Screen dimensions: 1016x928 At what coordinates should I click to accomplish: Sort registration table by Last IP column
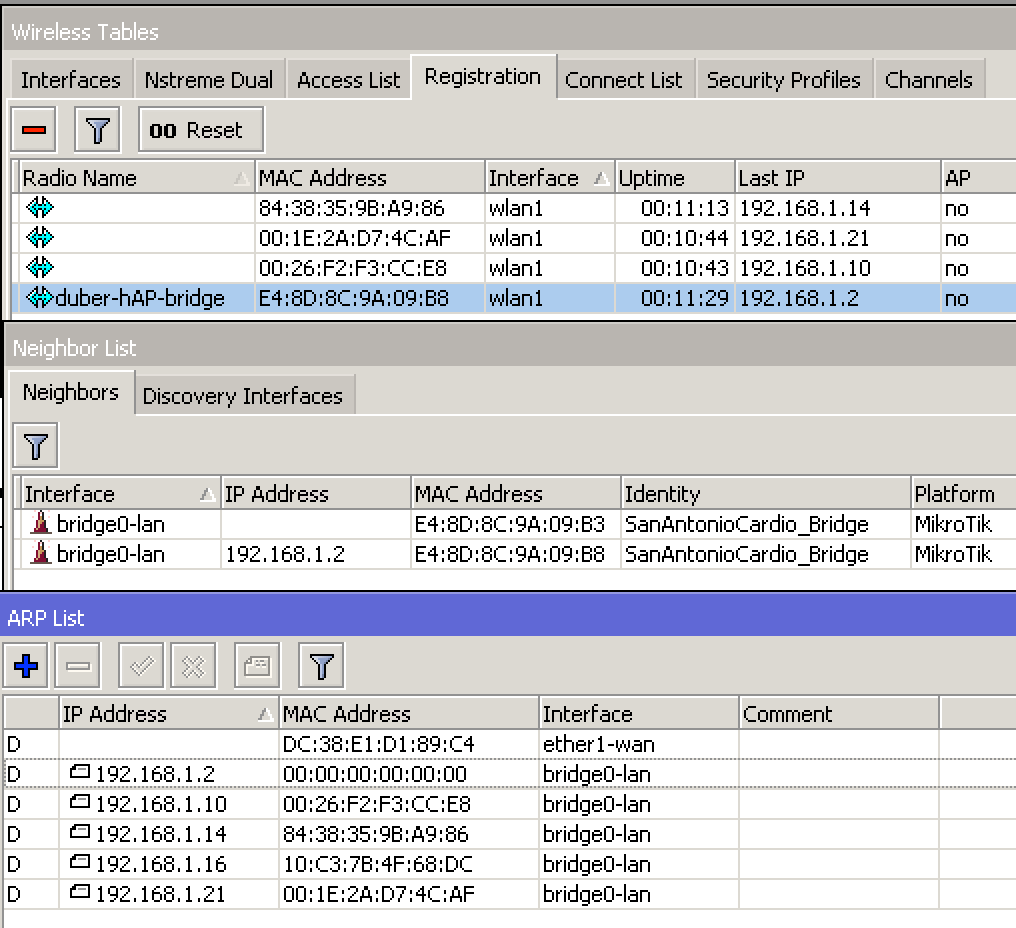(837, 178)
